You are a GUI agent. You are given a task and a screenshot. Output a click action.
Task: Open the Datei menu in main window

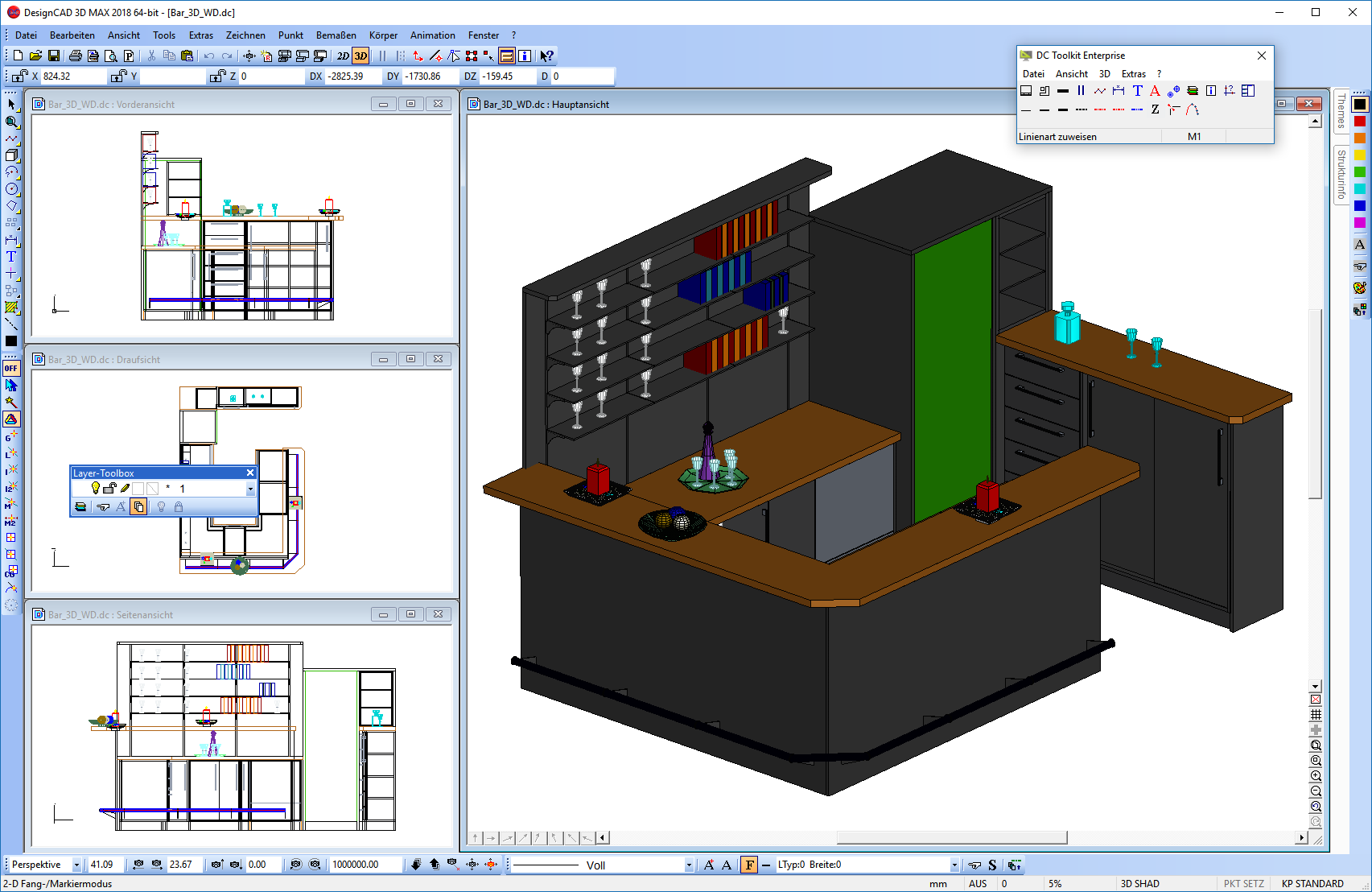26,35
